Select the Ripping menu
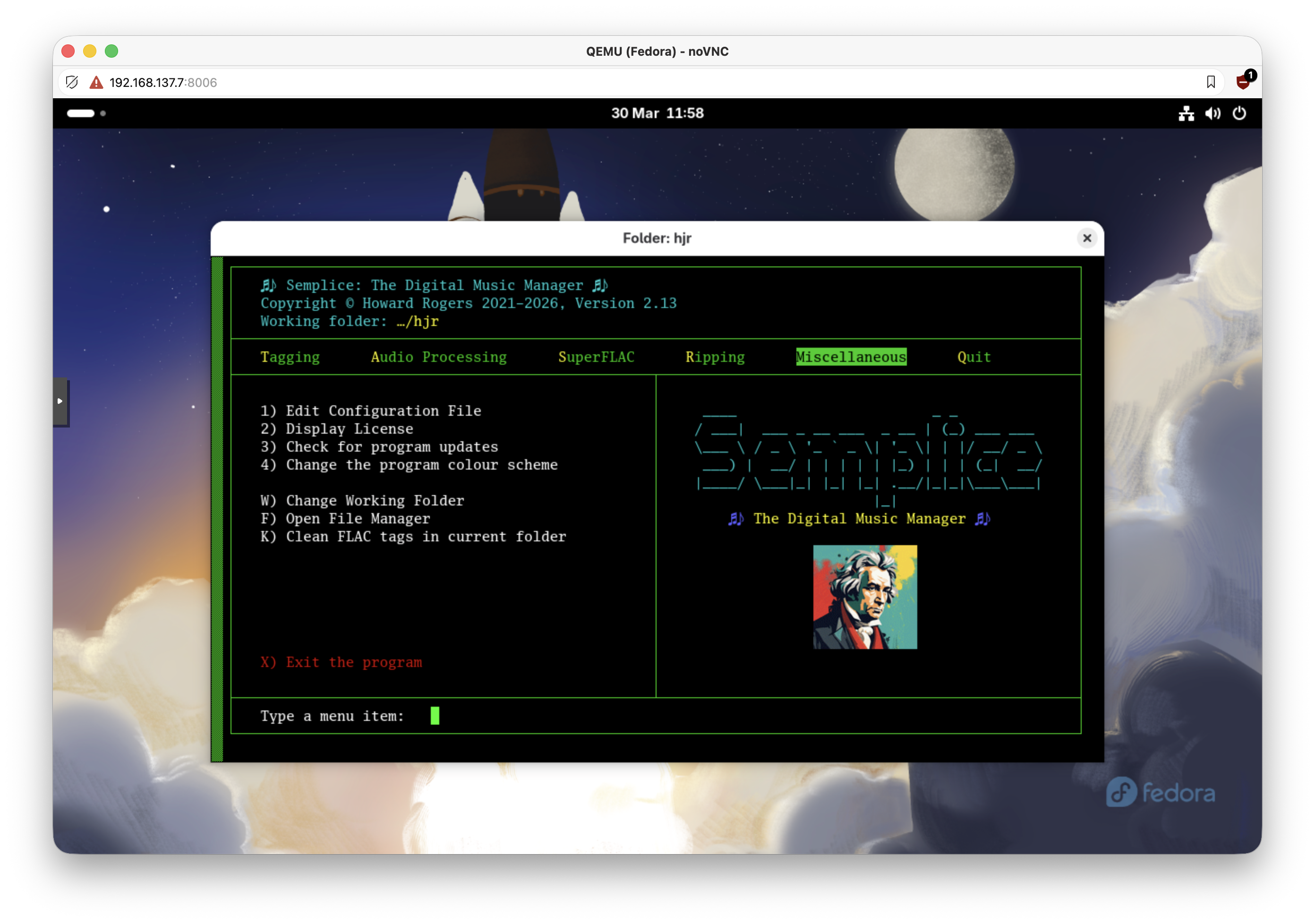 [x=715, y=357]
